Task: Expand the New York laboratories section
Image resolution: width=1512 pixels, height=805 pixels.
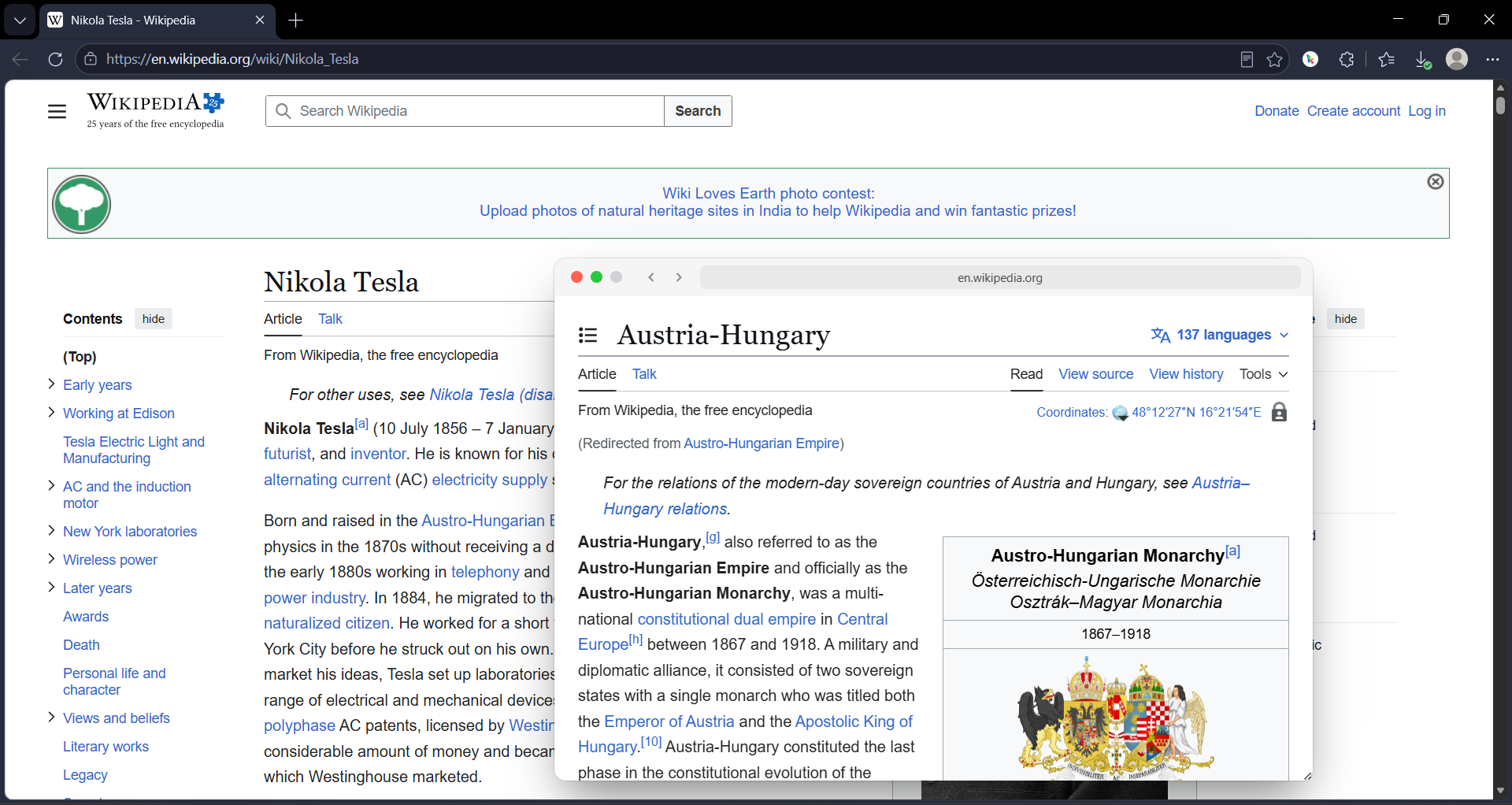Action: click(x=51, y=530)
